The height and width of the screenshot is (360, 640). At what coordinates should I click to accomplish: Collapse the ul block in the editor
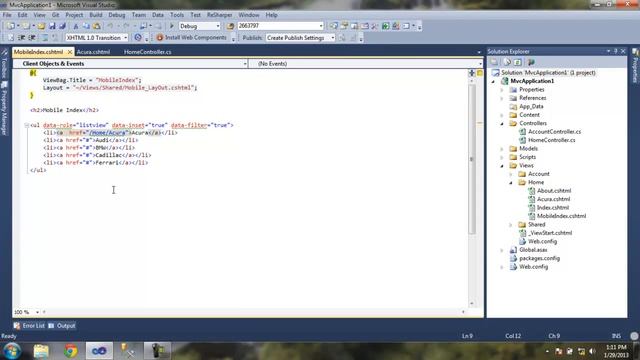27,125
